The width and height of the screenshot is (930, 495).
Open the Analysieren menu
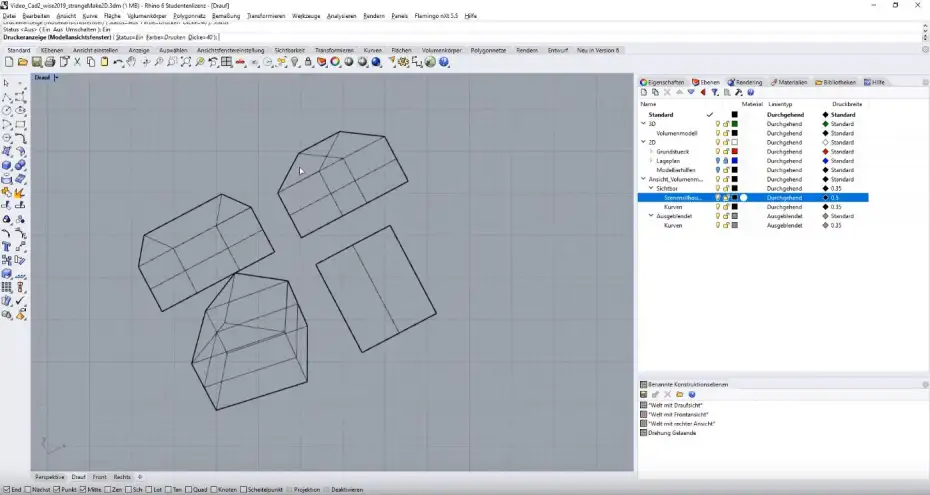pos(342,16)
